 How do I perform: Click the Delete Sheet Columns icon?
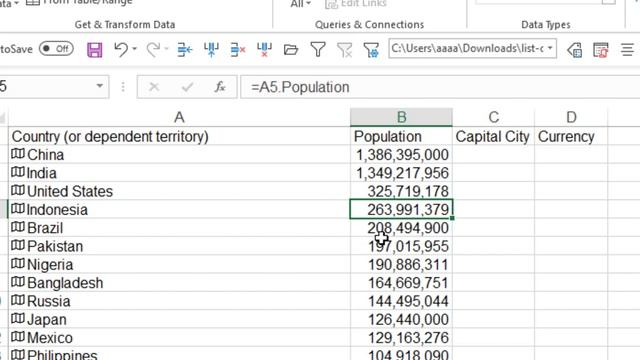[264, 50]
